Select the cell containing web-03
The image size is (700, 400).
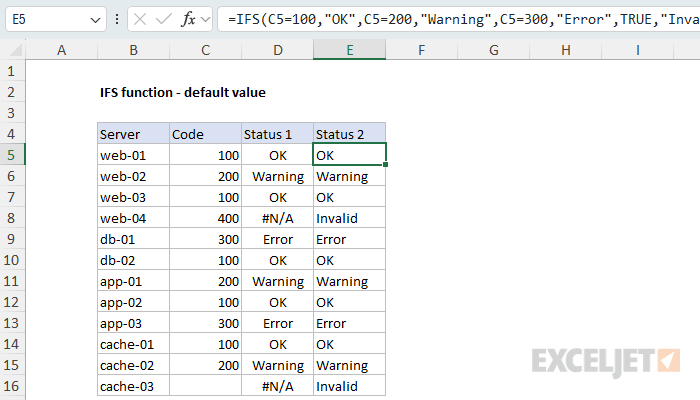(x=133, y=197)
